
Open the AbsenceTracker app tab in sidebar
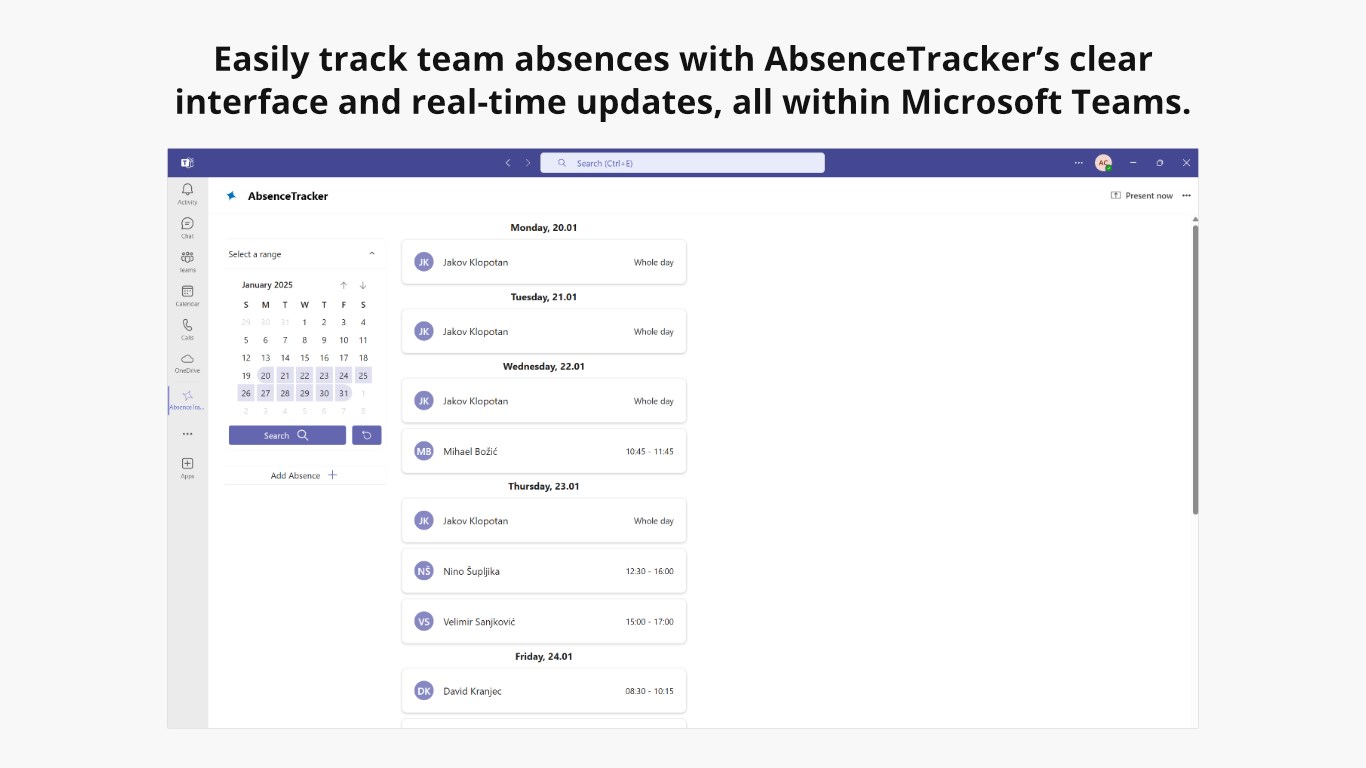click(187, 400)
